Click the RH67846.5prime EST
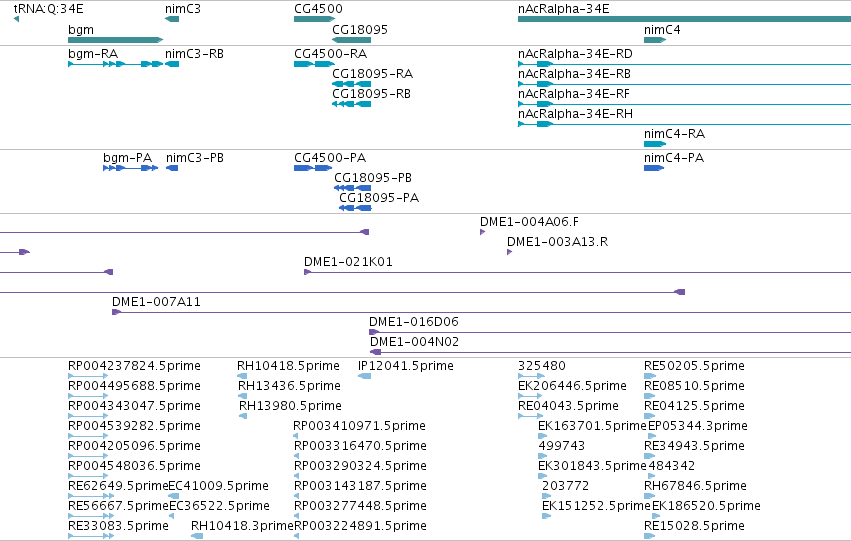The image size is (851, 541). click(x=650, y=495)
